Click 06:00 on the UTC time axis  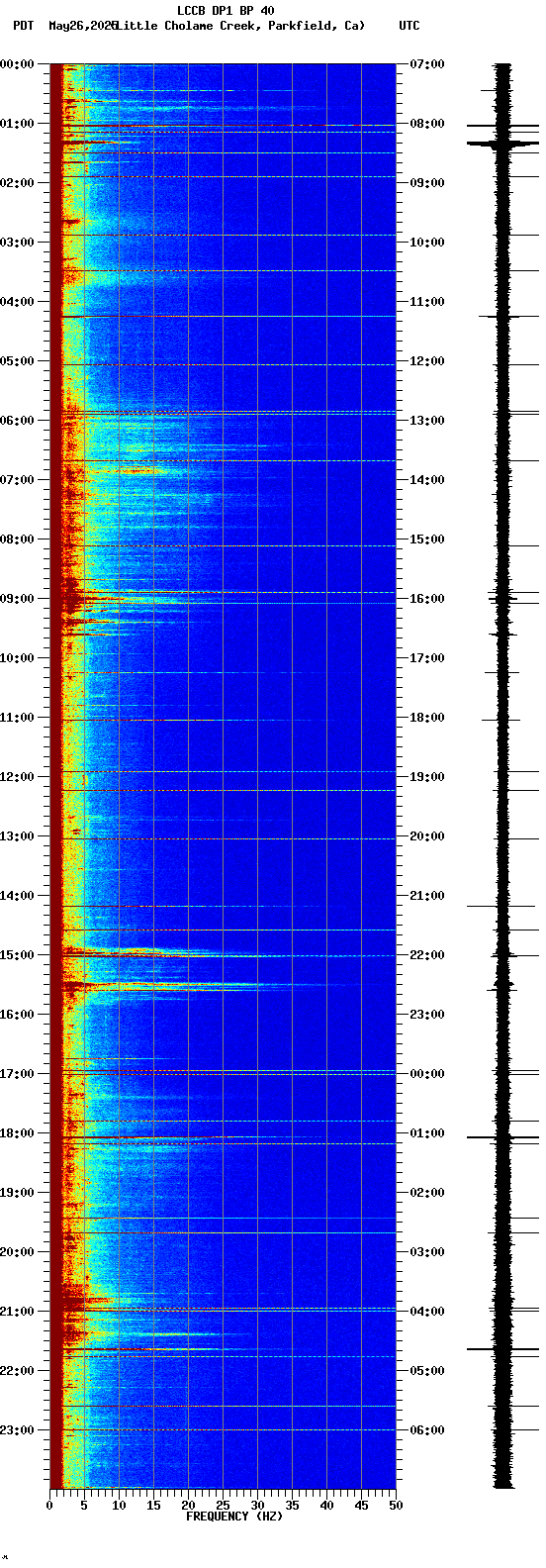427,1430
